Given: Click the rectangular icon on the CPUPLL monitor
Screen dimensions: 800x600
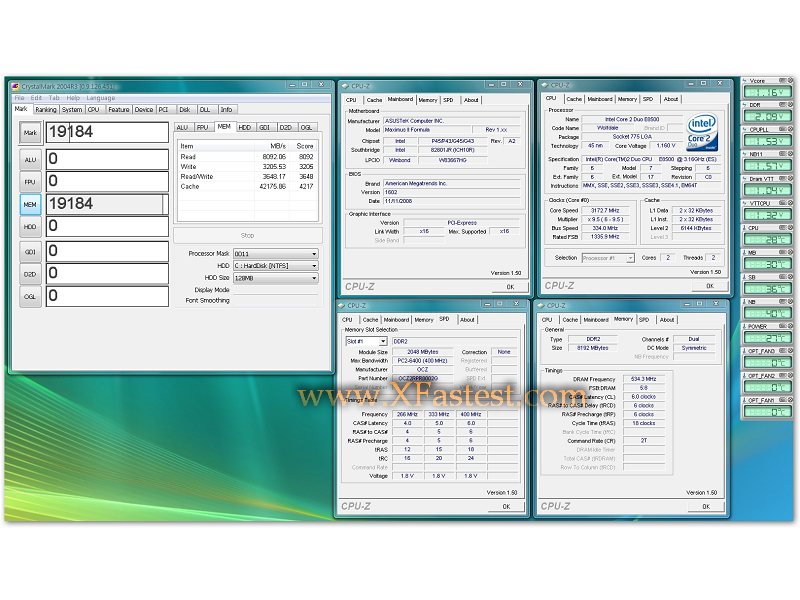Looking at the screenshot, I should click(x=782, y=129).
